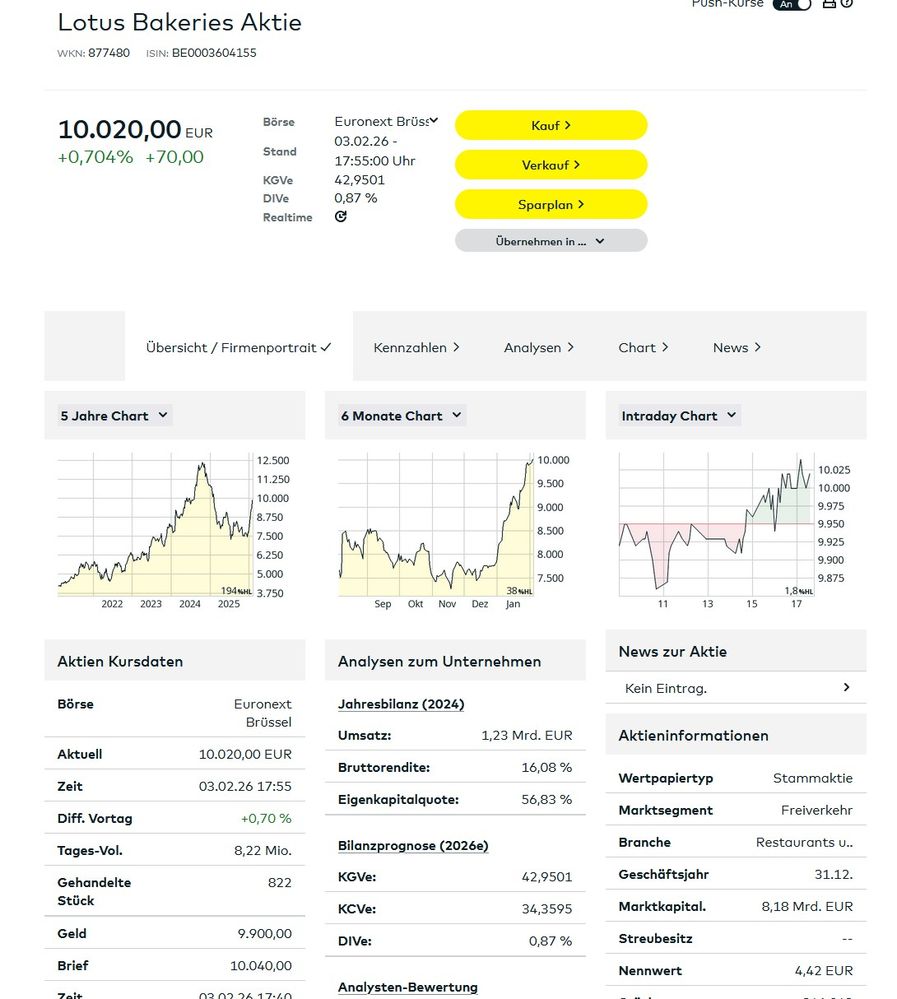The width and height of the screenshot is (897, 999).
Task: Open the Börse Euronext Brüssel dropdown
Action: 386,121
